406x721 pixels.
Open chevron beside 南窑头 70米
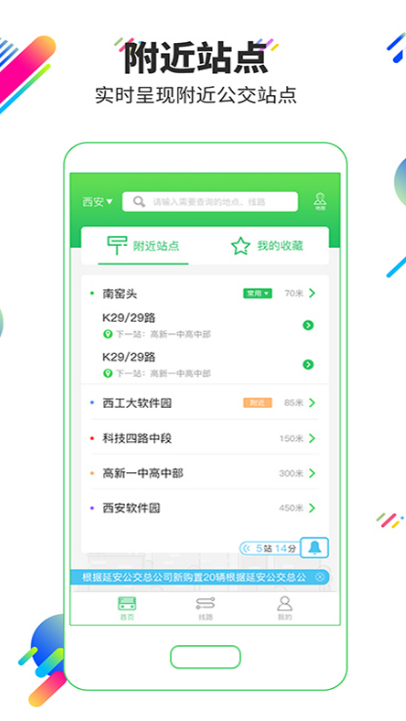tap(312, 293)
